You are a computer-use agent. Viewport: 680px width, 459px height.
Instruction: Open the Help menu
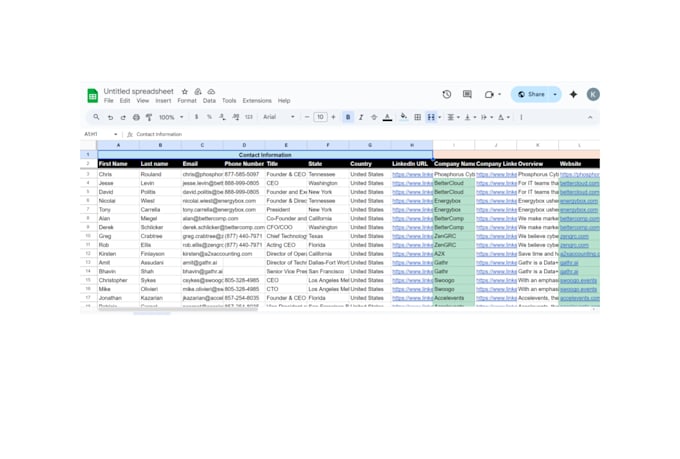[x=284, y=101]
